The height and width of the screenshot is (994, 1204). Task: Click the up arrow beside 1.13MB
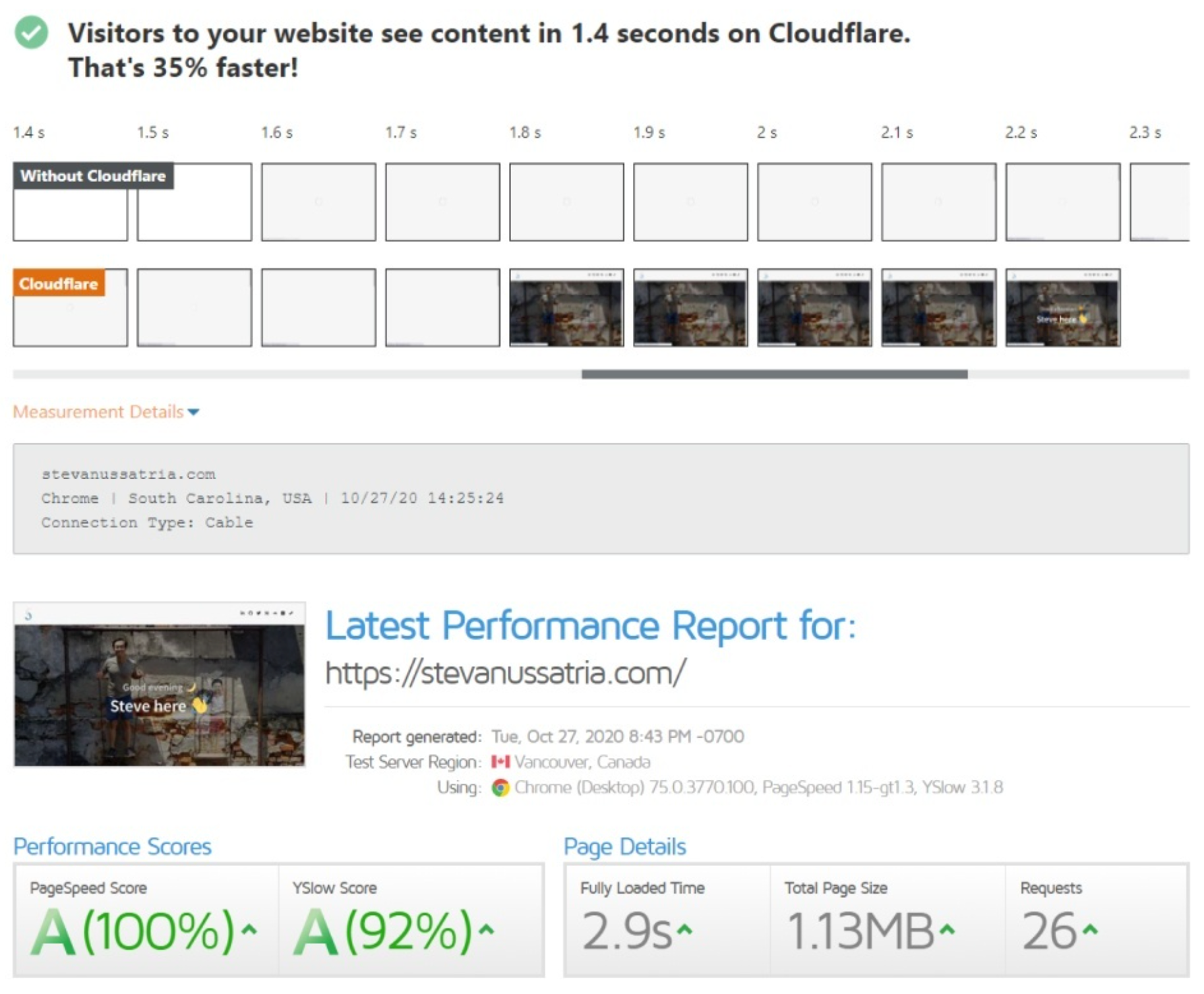(948, 929)
